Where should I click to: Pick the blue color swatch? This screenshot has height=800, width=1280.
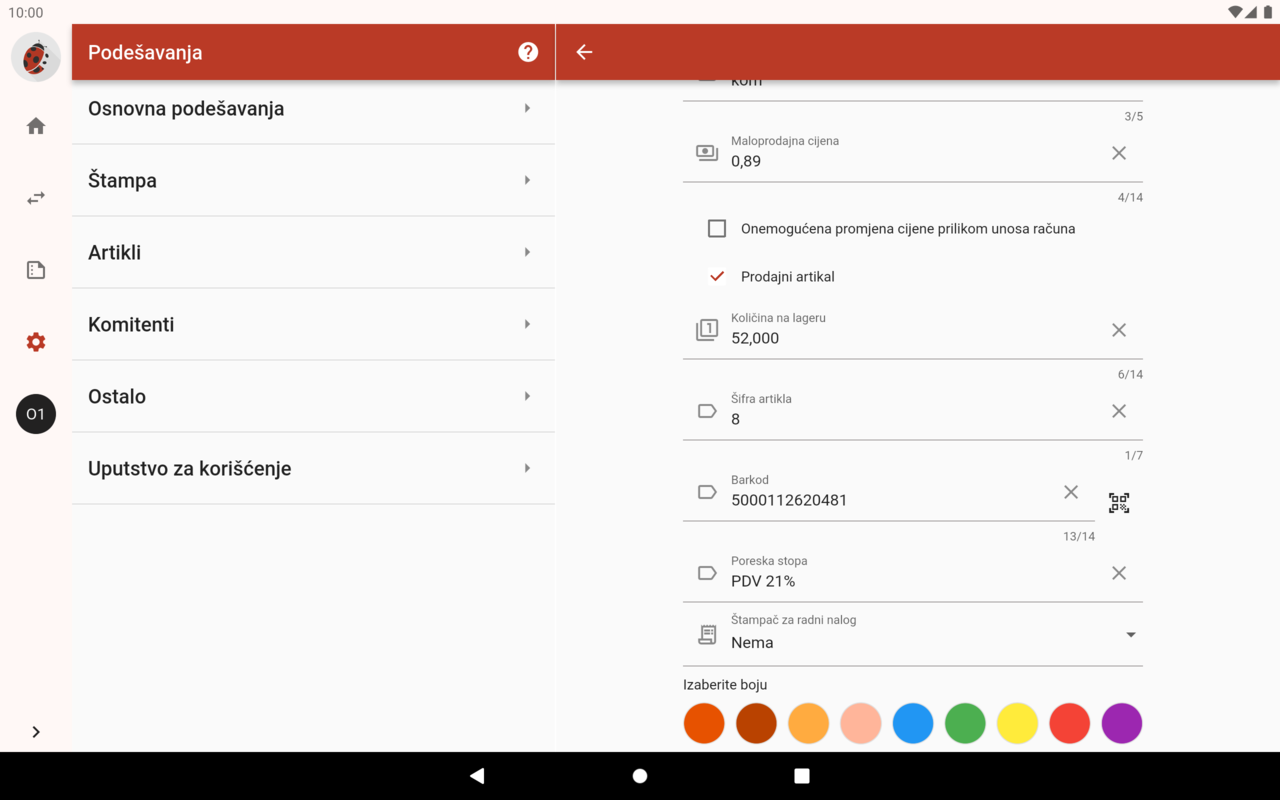[x=913, y=723]
